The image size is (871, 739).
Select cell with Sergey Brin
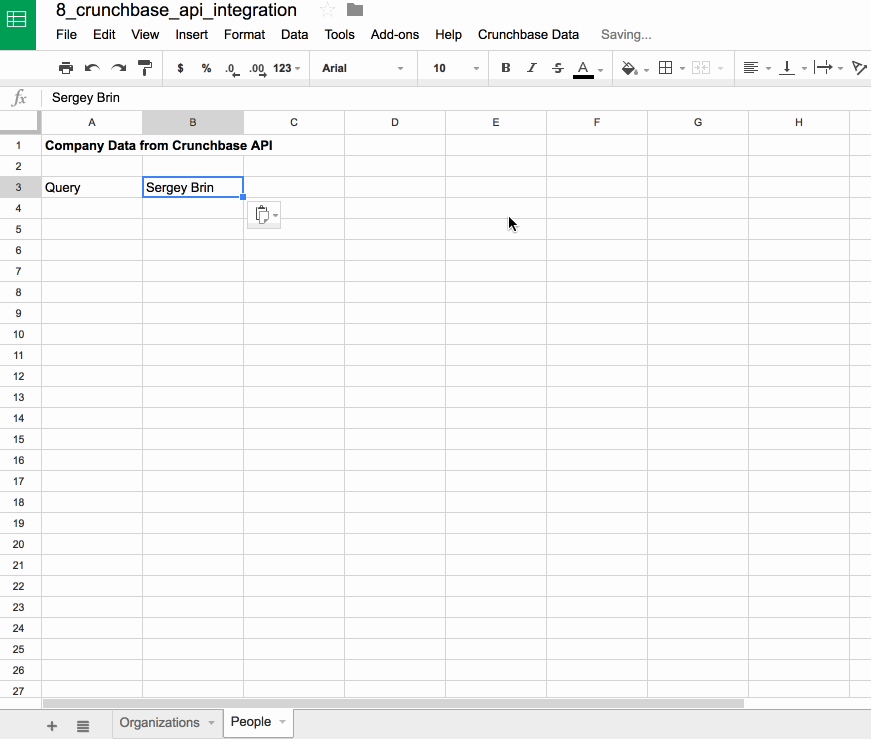coord(193,187)
